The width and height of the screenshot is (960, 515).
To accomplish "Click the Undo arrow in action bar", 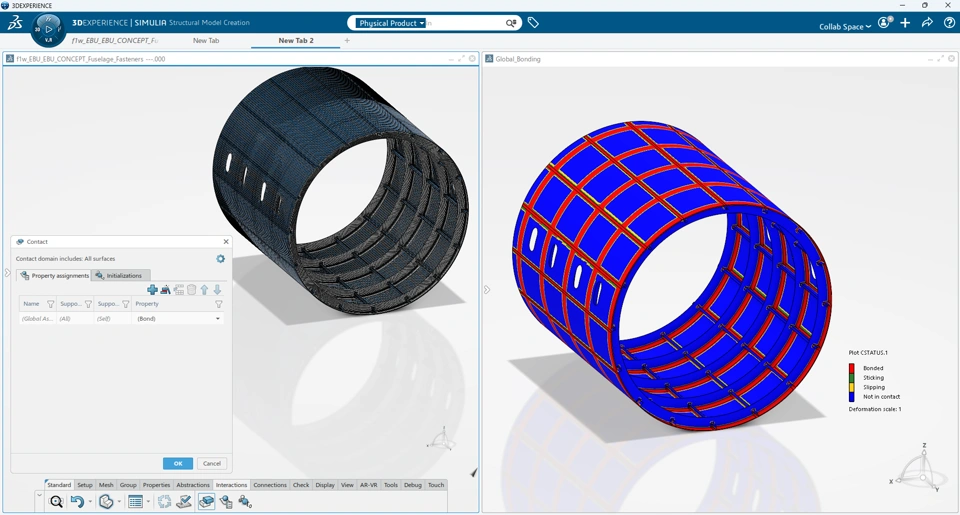I will point(77,502).
